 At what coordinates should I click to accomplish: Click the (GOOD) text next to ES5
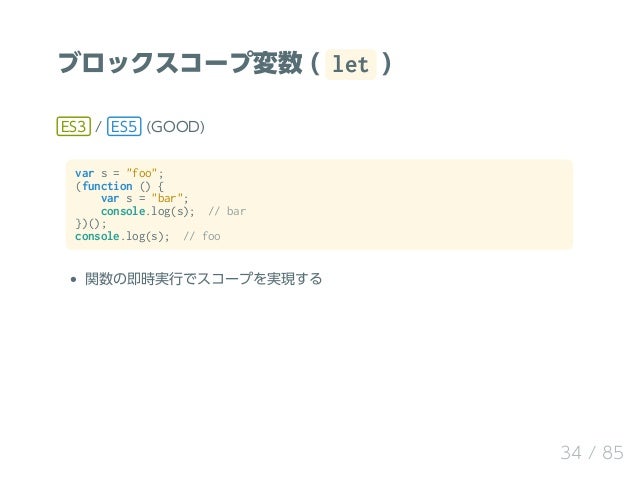(175, 127)
